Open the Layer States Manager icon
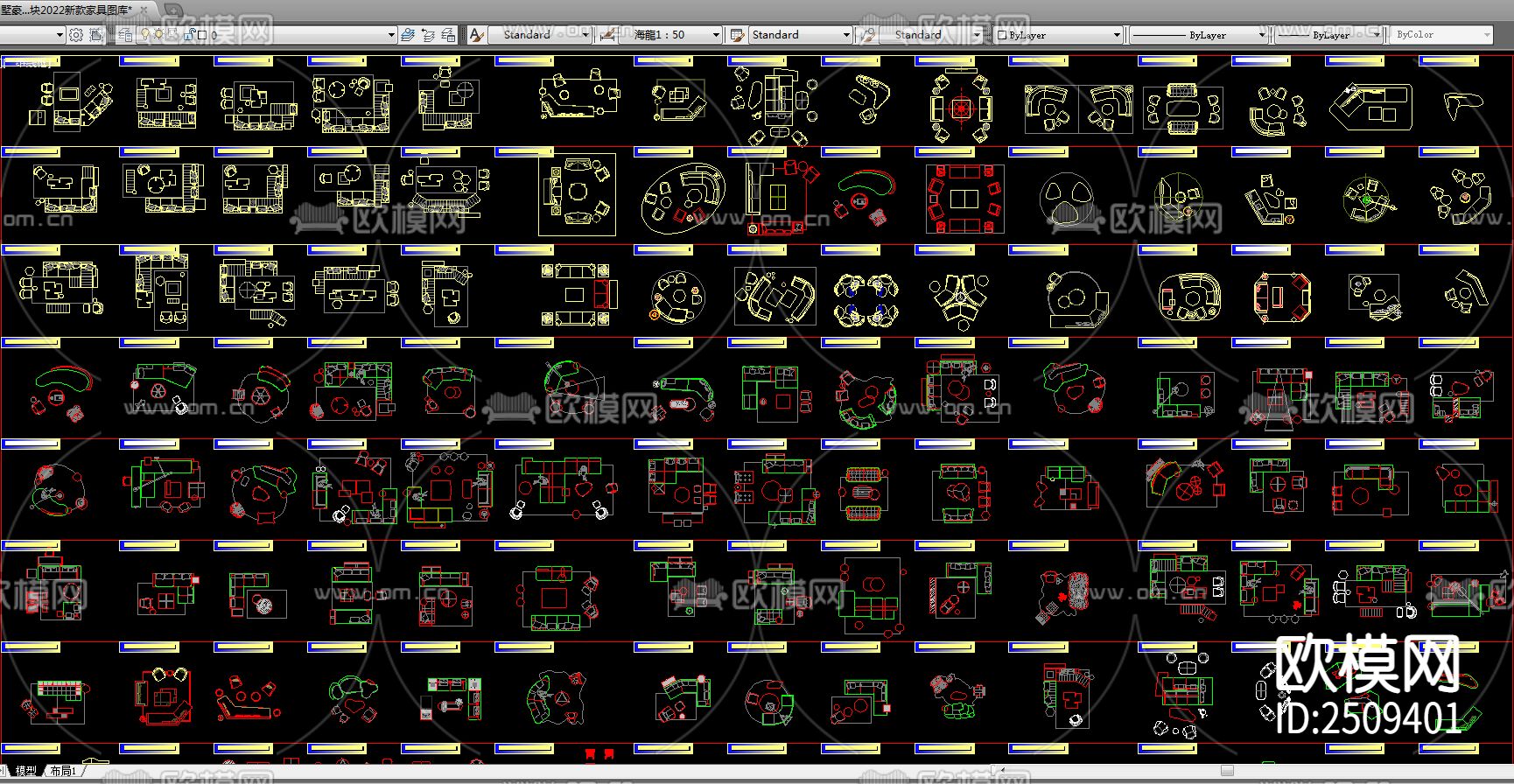The height and width of the screenshot is (784, 1514). 448,35
